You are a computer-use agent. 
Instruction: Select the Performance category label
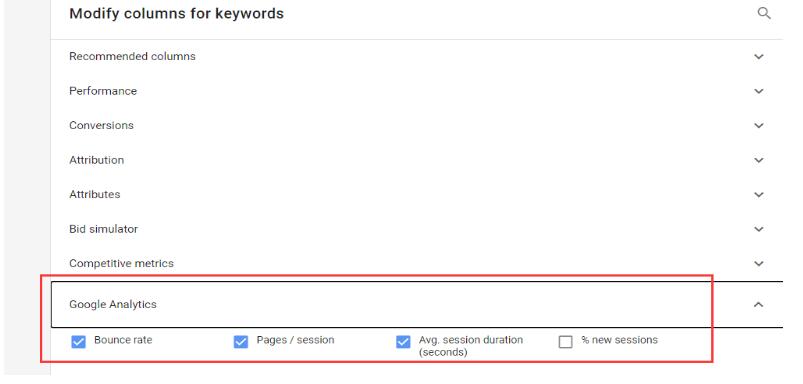(103, 91)
